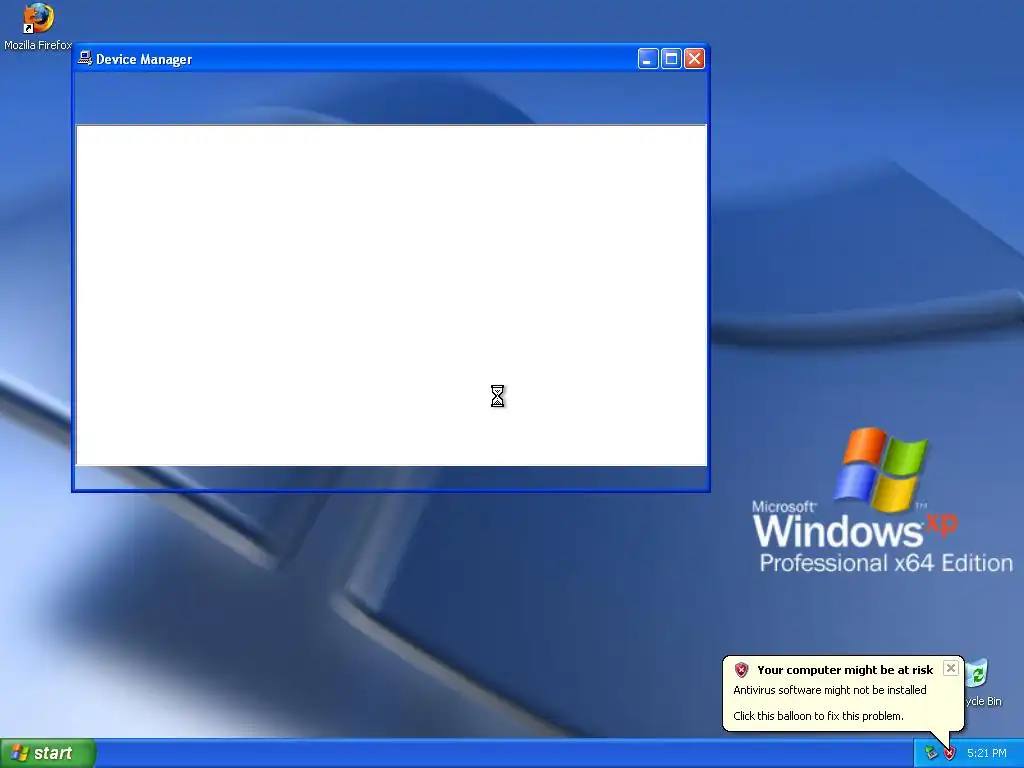1024x768 pixels.
Task: Open the Start menu
Action: point(48,753)
